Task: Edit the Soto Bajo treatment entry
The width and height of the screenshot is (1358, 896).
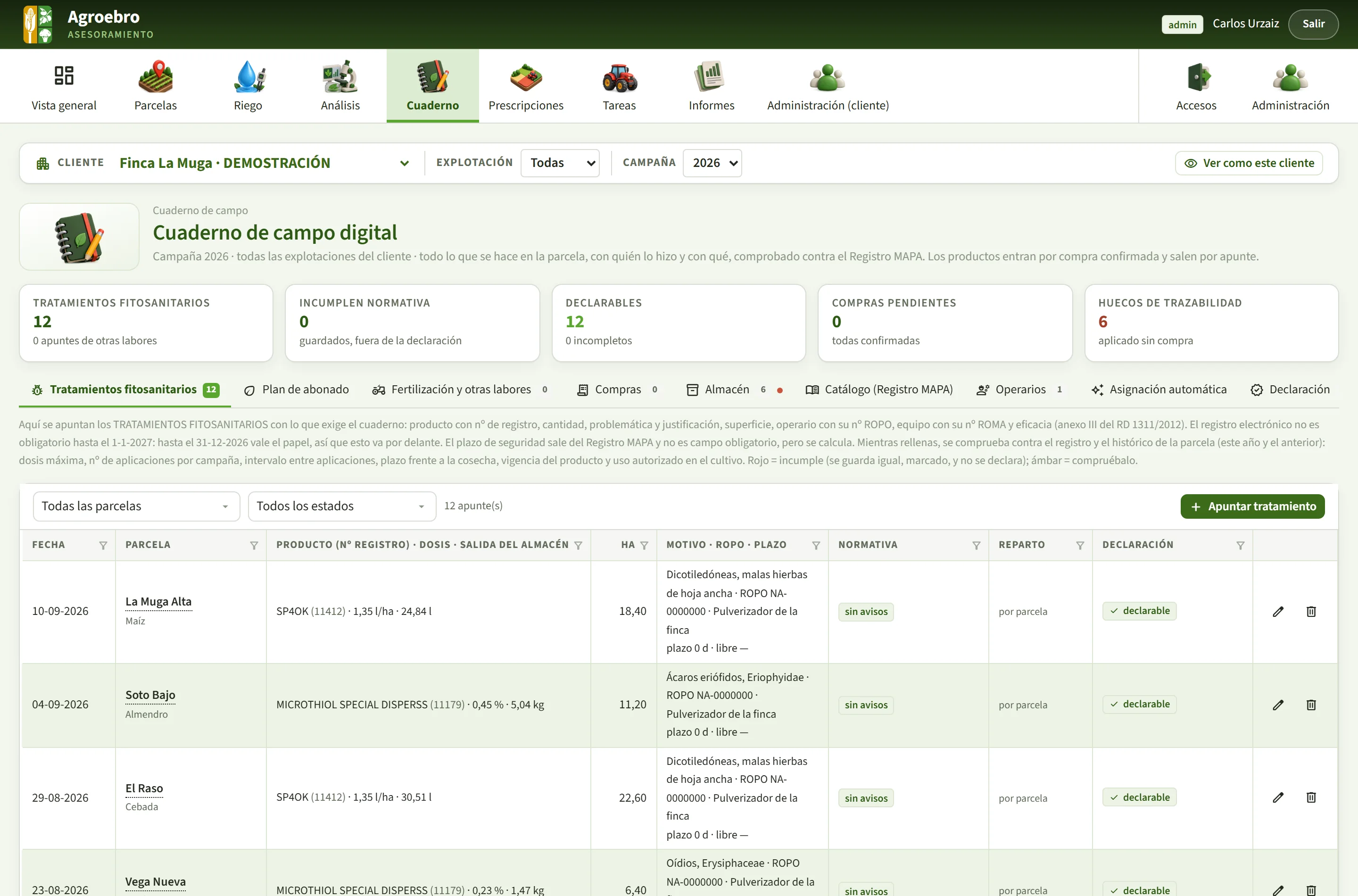Action: coord(1278,705)
